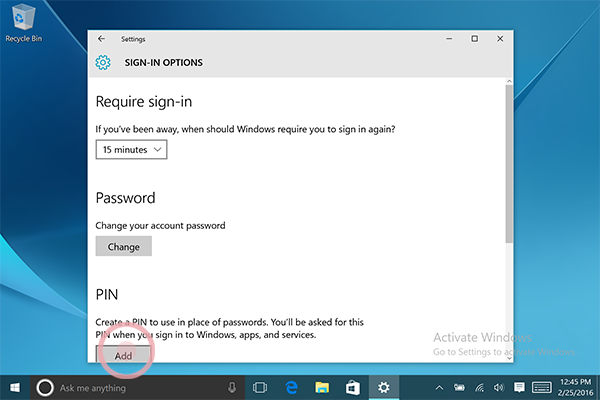Click the Settings window scrollbar thumb
The width and height of the screenshot is (600, 400).
(509, 164)
